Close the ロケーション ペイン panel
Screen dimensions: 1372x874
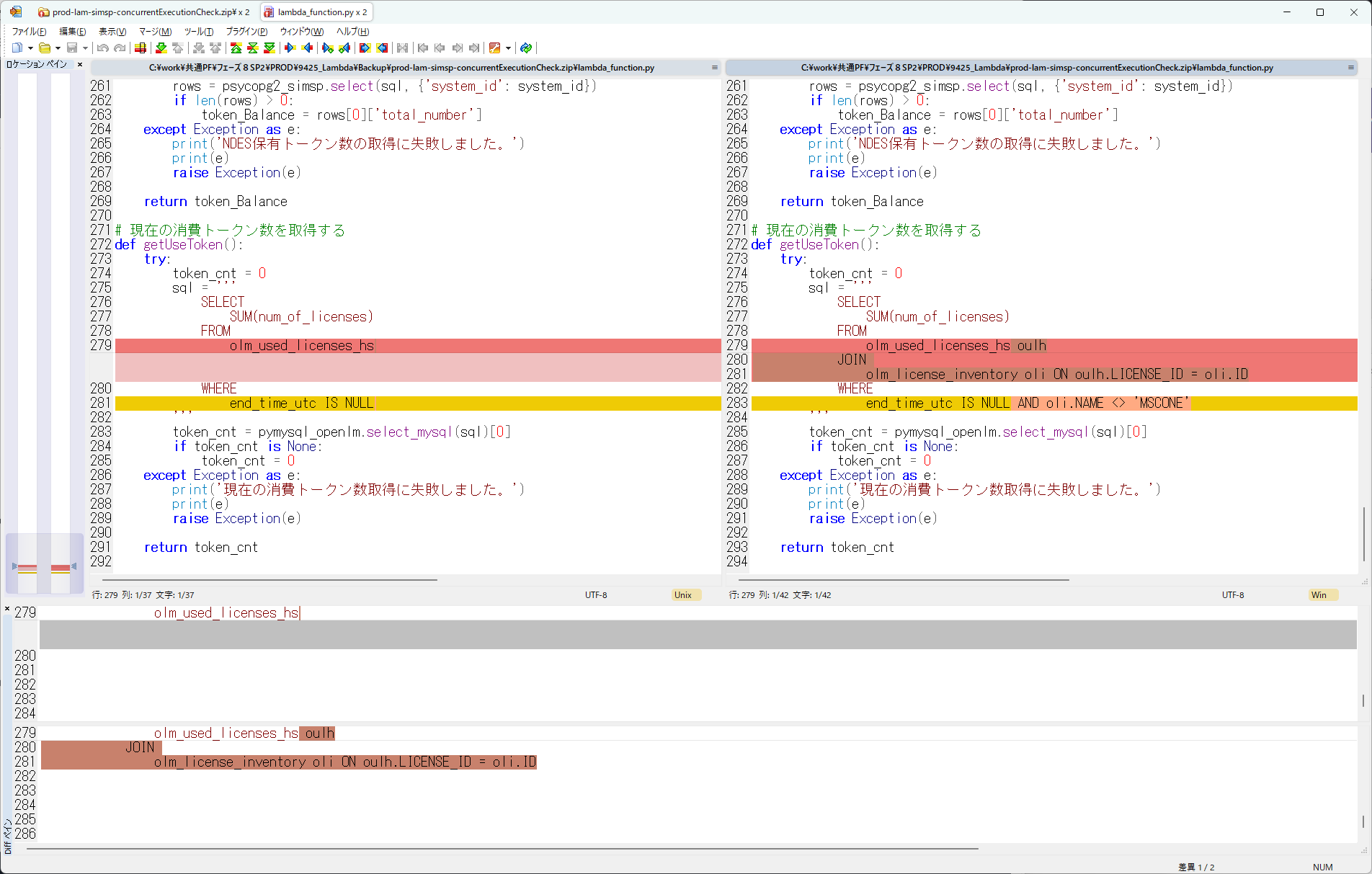point(80,64)
